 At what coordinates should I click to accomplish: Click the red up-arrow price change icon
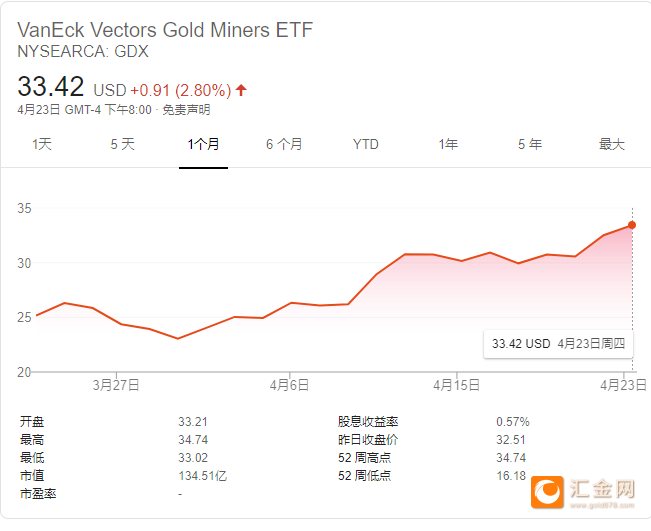tap(241, 90)
